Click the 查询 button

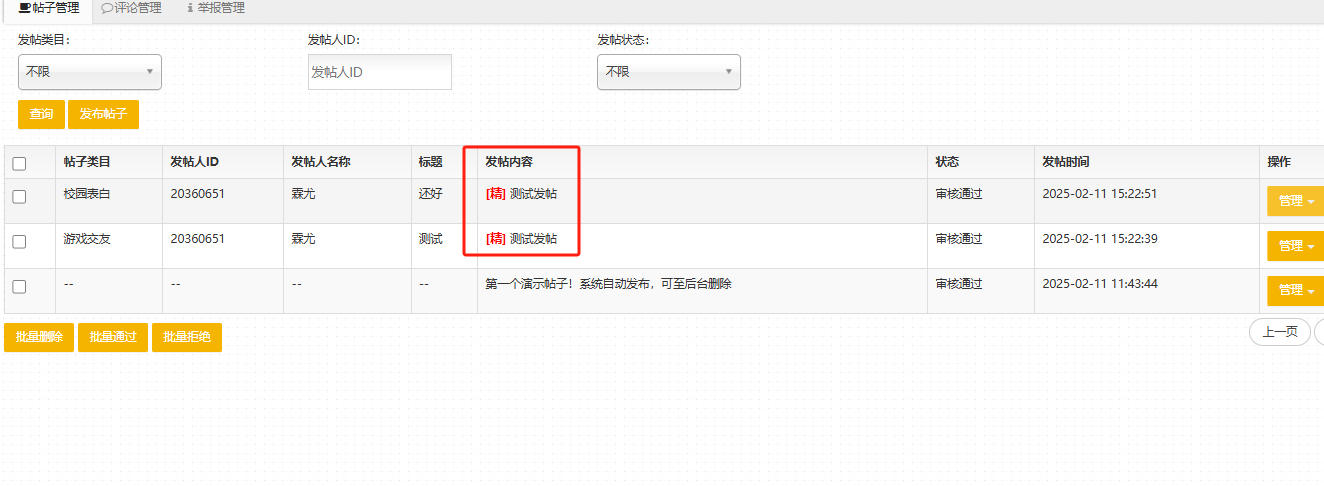(41, 114)
